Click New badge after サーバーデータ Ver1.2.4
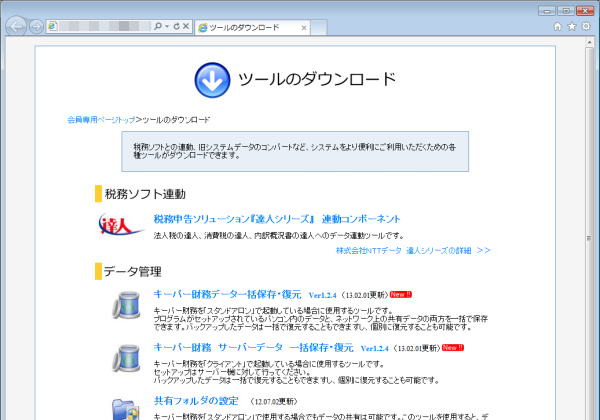The width and height of the screenshot is (600, 420). [453, 348]
